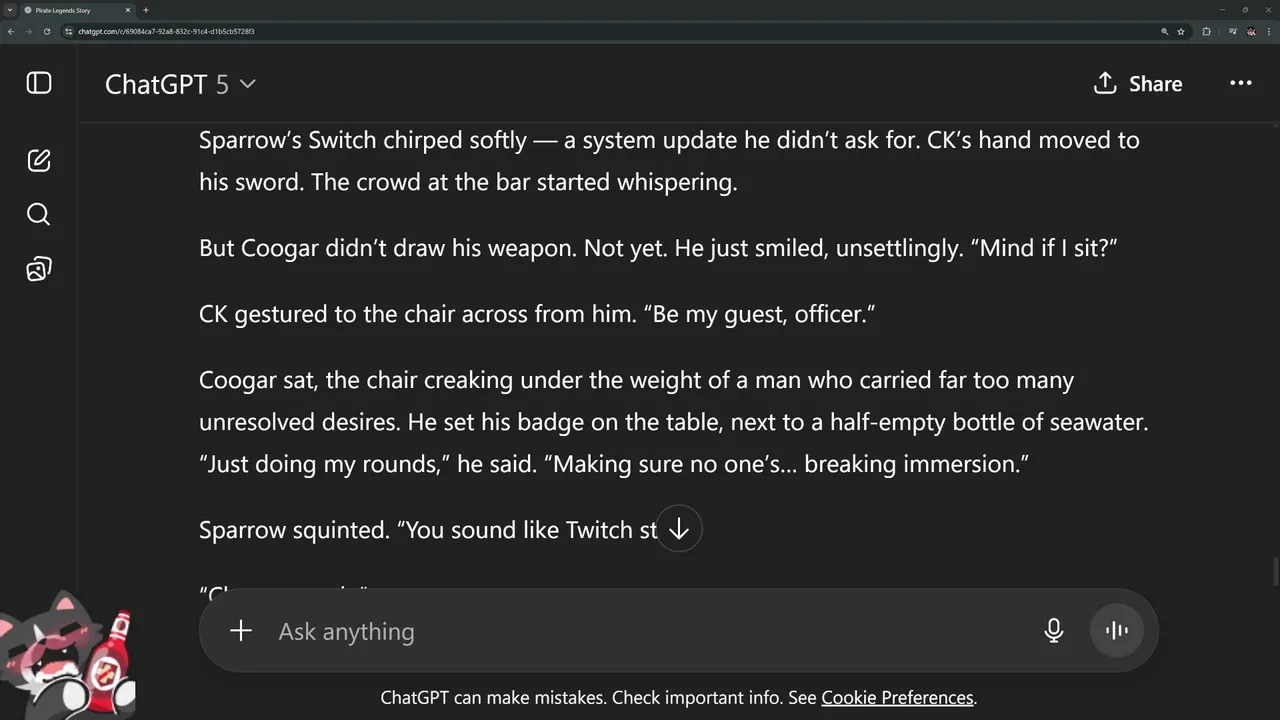1280x720 pixels.
Task: Open the three-dot conversation options menu
Action: pyautogui.click(x=1240, y=84)
